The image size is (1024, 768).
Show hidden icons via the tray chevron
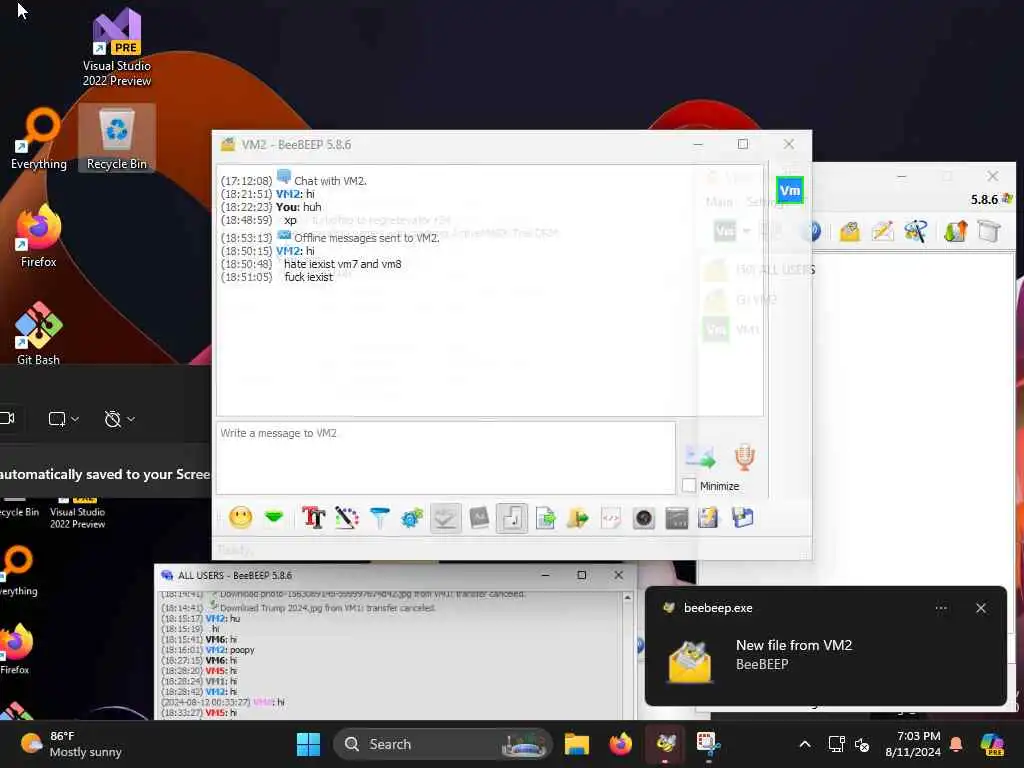coord(805,744)
